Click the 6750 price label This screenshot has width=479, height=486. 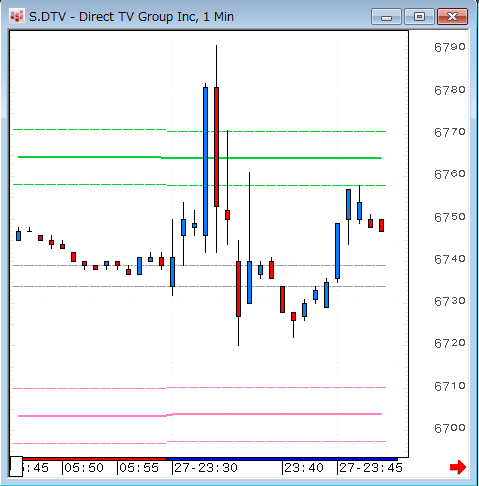pos(450,217)
